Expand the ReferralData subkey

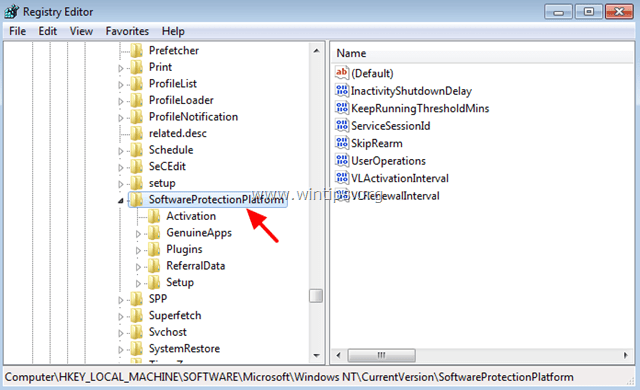click(138, 267)
